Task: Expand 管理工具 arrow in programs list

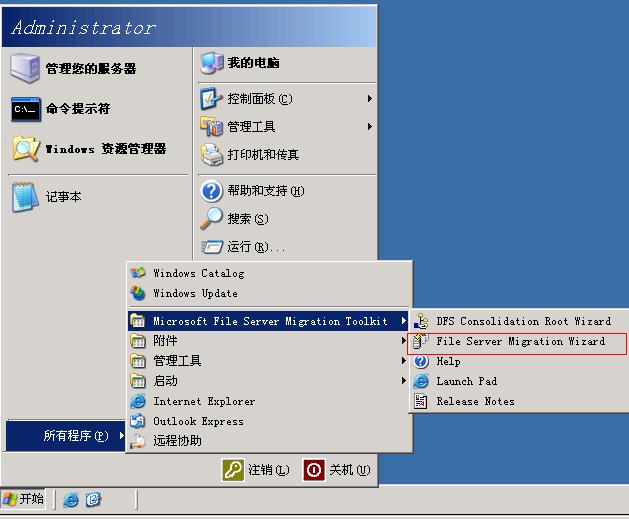Action: pos(403,361)
